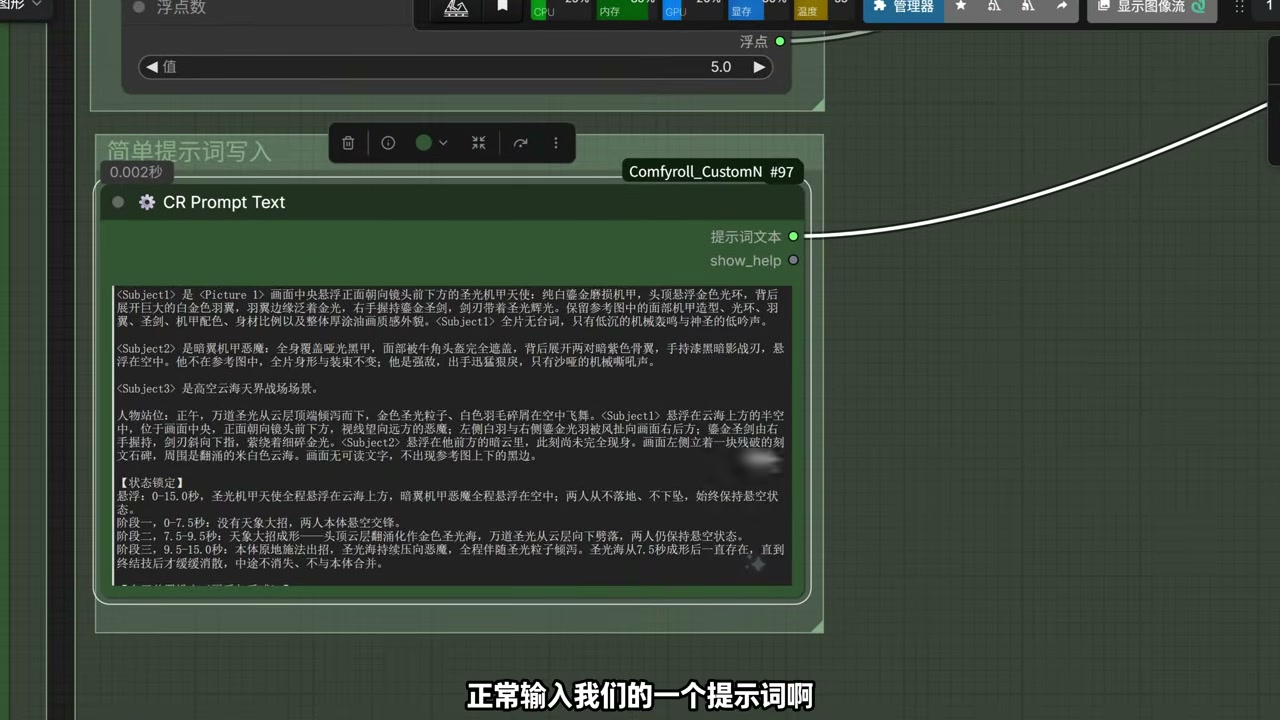Decrease 值 using the left arrow

152,67
